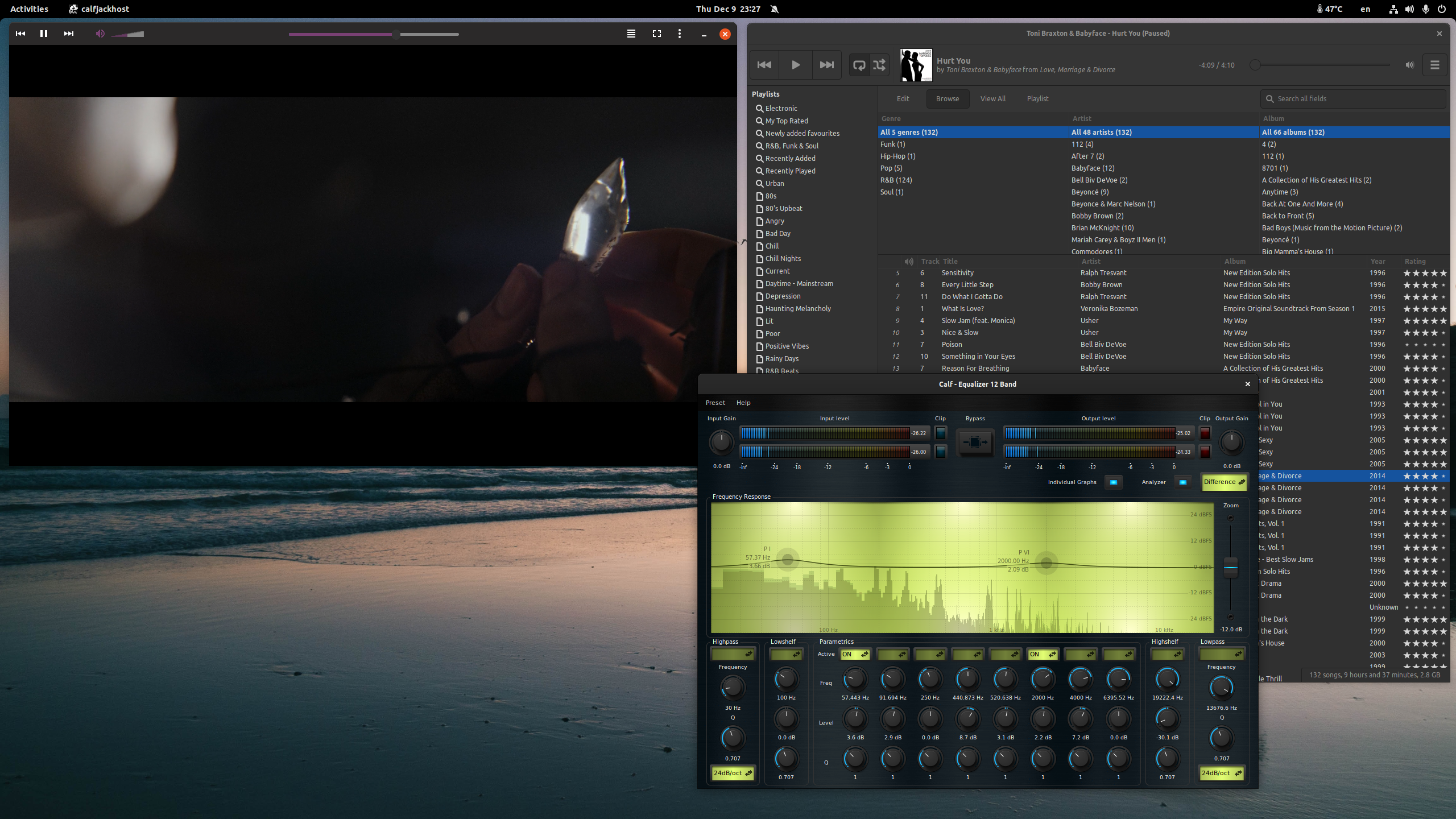This screenshot has height=819, width=1456.
Task: Click the Input Gain knob
Action: click(721, 442)
